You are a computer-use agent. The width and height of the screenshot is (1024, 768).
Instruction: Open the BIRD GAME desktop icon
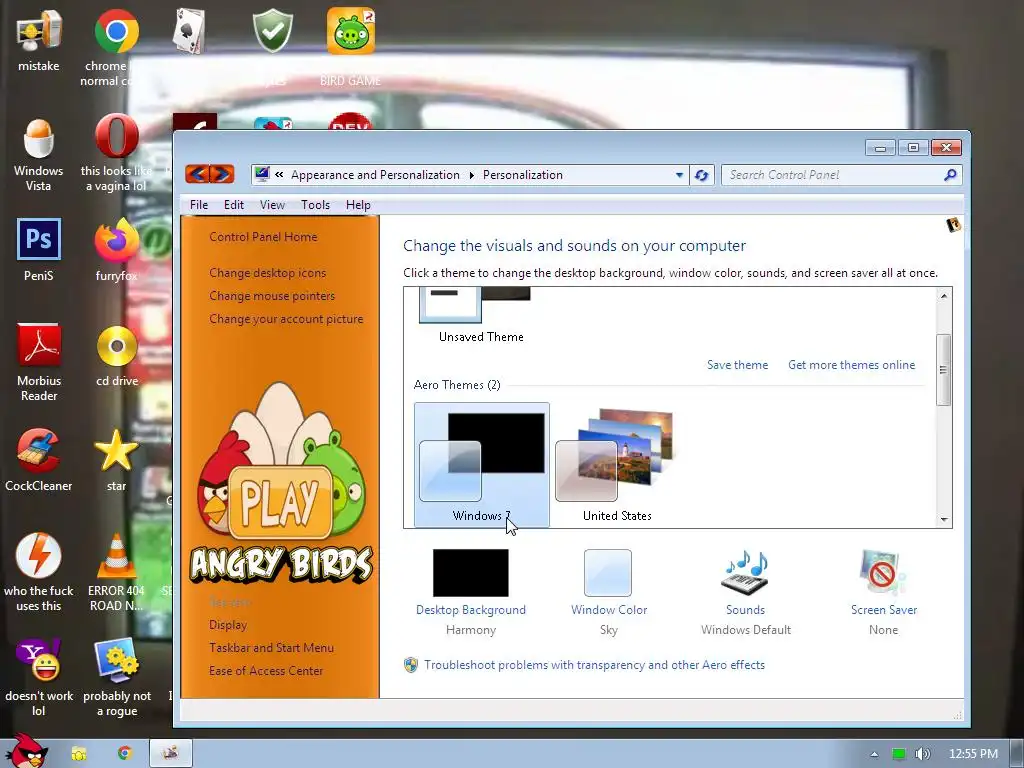351,31
